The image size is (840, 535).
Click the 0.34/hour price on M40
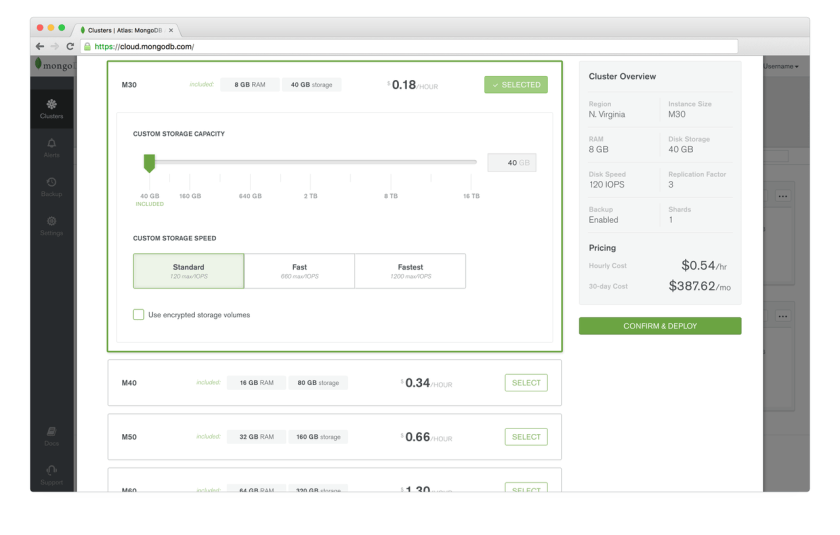[x=426, y=383]
